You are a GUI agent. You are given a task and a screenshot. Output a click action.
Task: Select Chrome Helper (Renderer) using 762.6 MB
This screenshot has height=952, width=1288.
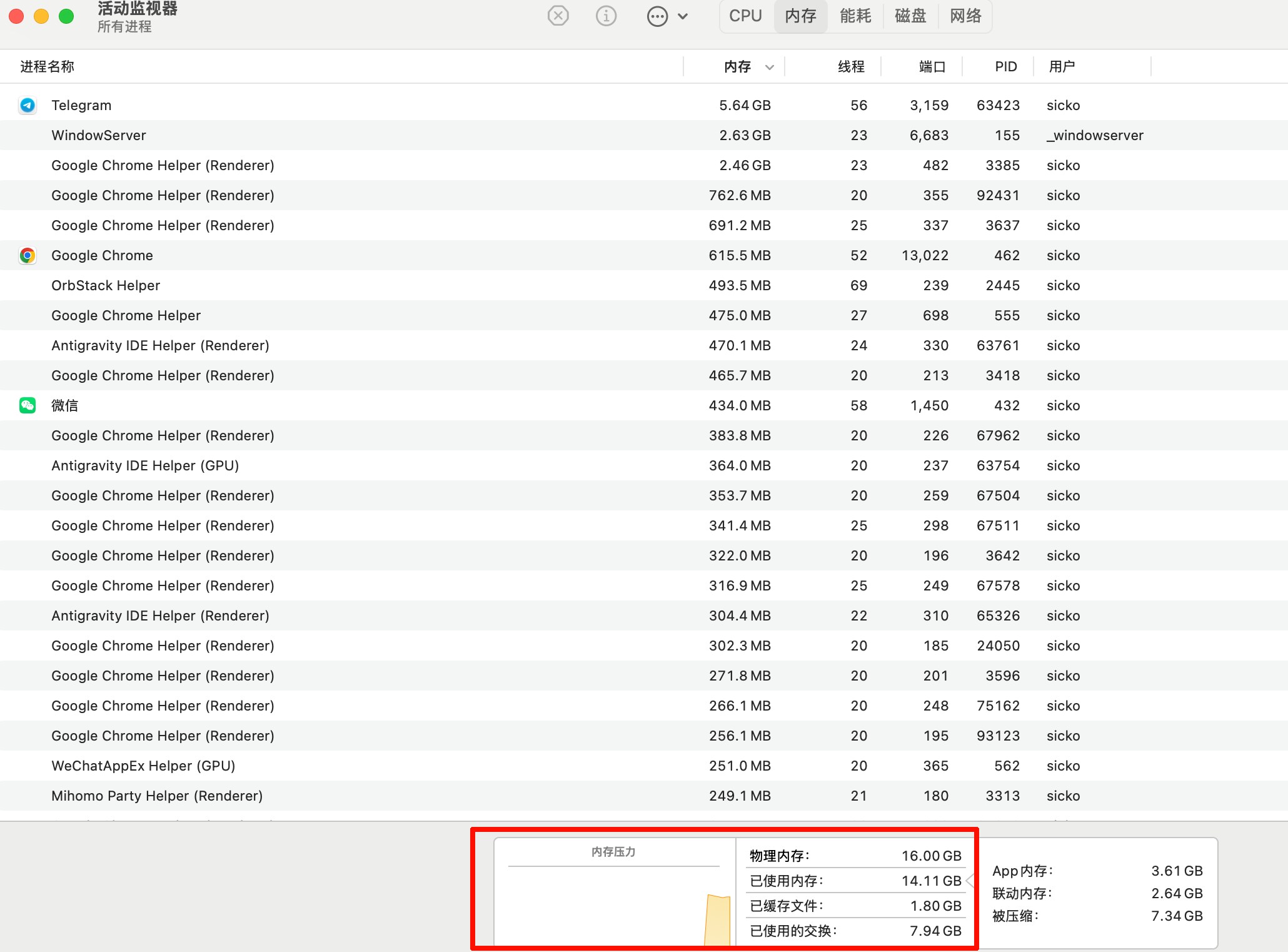tap(644, 195)
